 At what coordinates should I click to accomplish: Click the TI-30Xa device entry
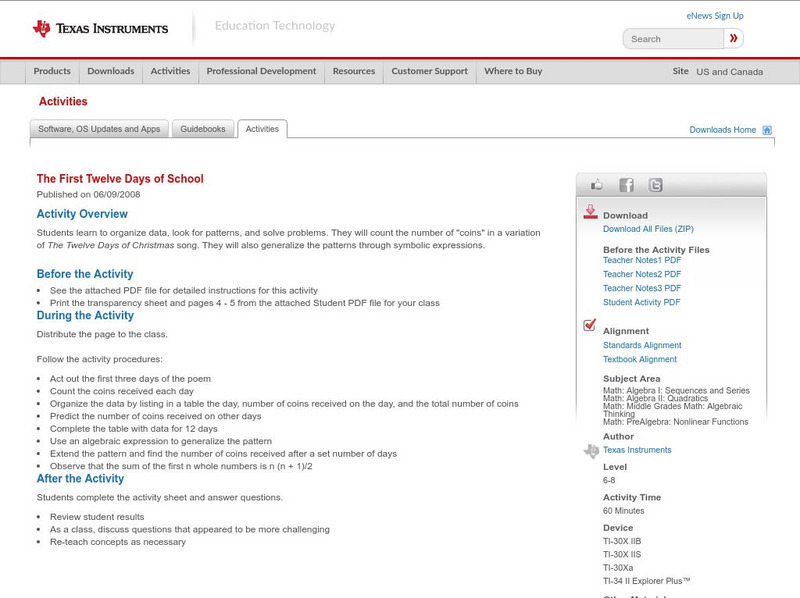618,568
